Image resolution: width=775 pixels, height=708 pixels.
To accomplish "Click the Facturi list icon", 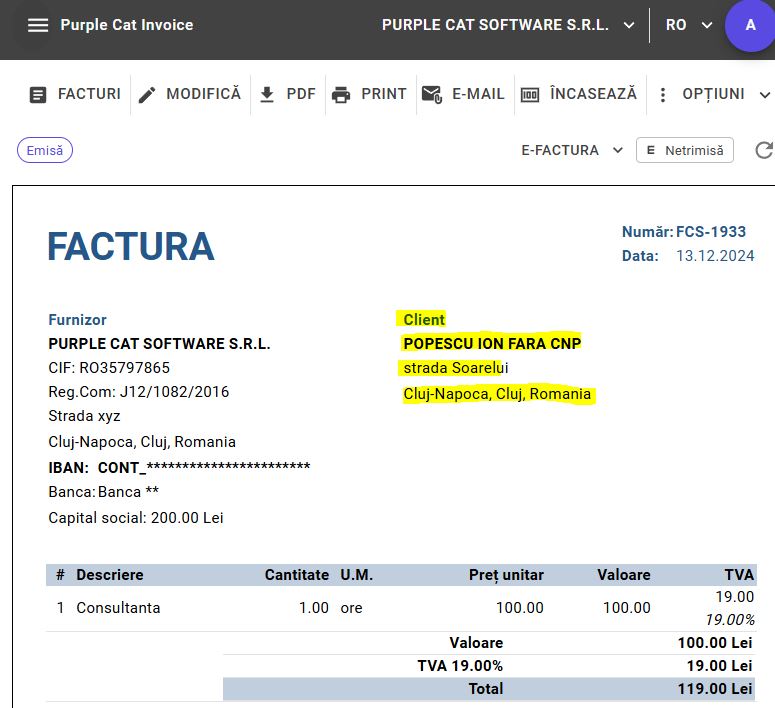I will tap(38, 94).
